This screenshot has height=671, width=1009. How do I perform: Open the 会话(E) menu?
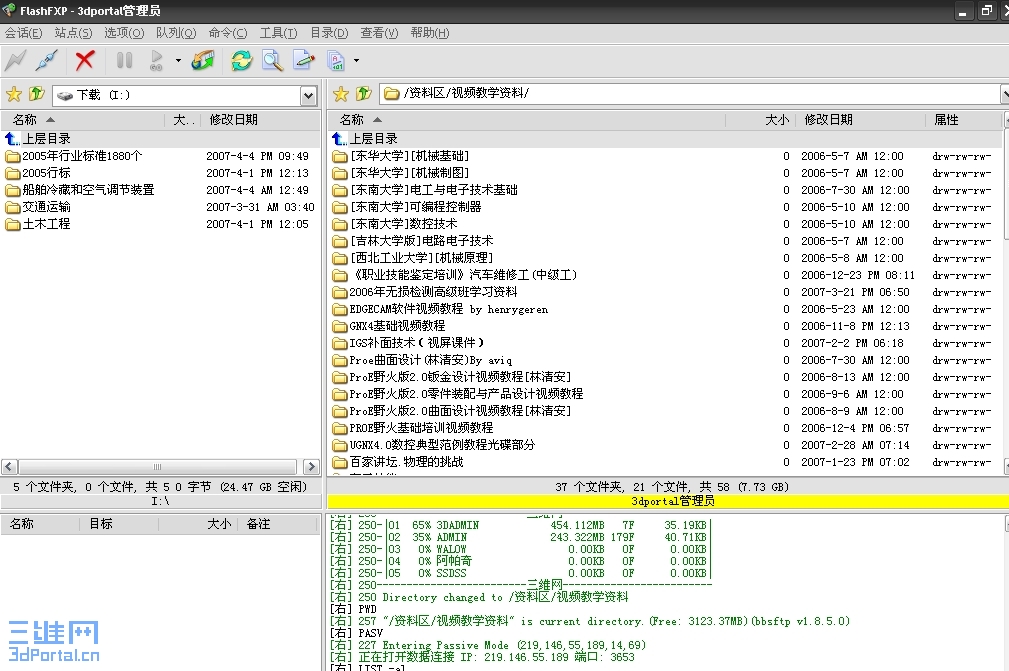pyautogui.click(x=24, y=33)
